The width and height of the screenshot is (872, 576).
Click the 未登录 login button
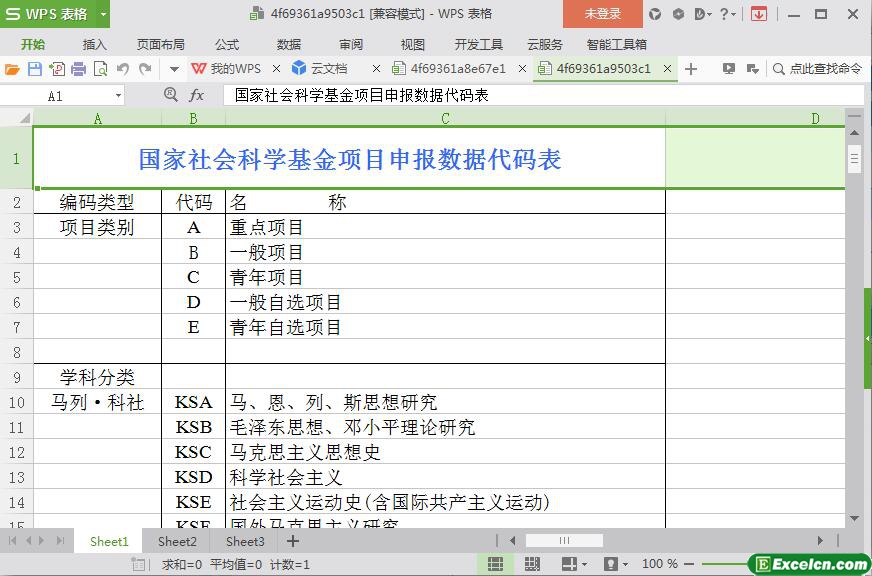point(602,14)
